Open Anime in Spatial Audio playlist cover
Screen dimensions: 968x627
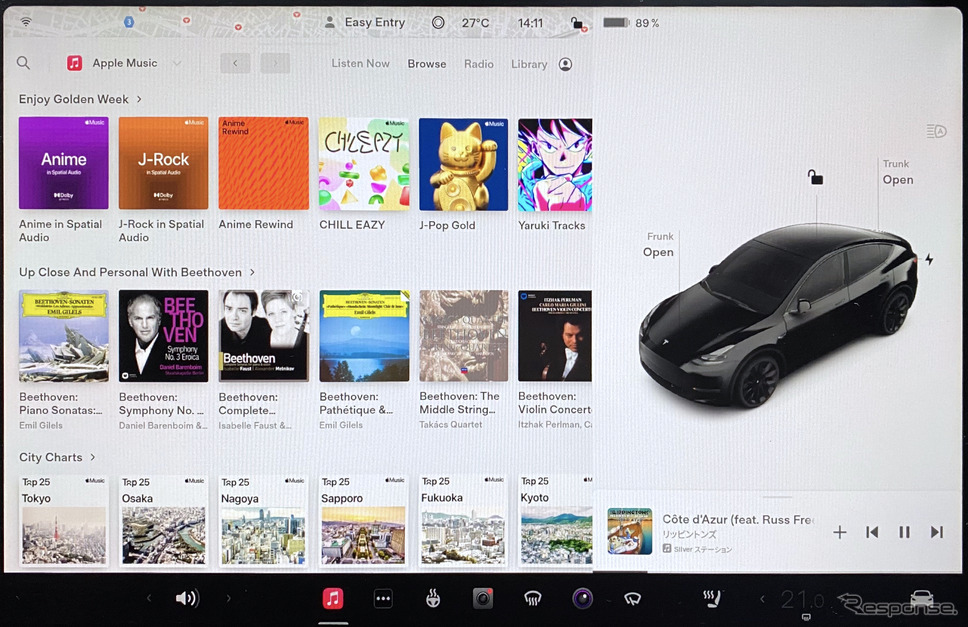[x=64, y=163]
